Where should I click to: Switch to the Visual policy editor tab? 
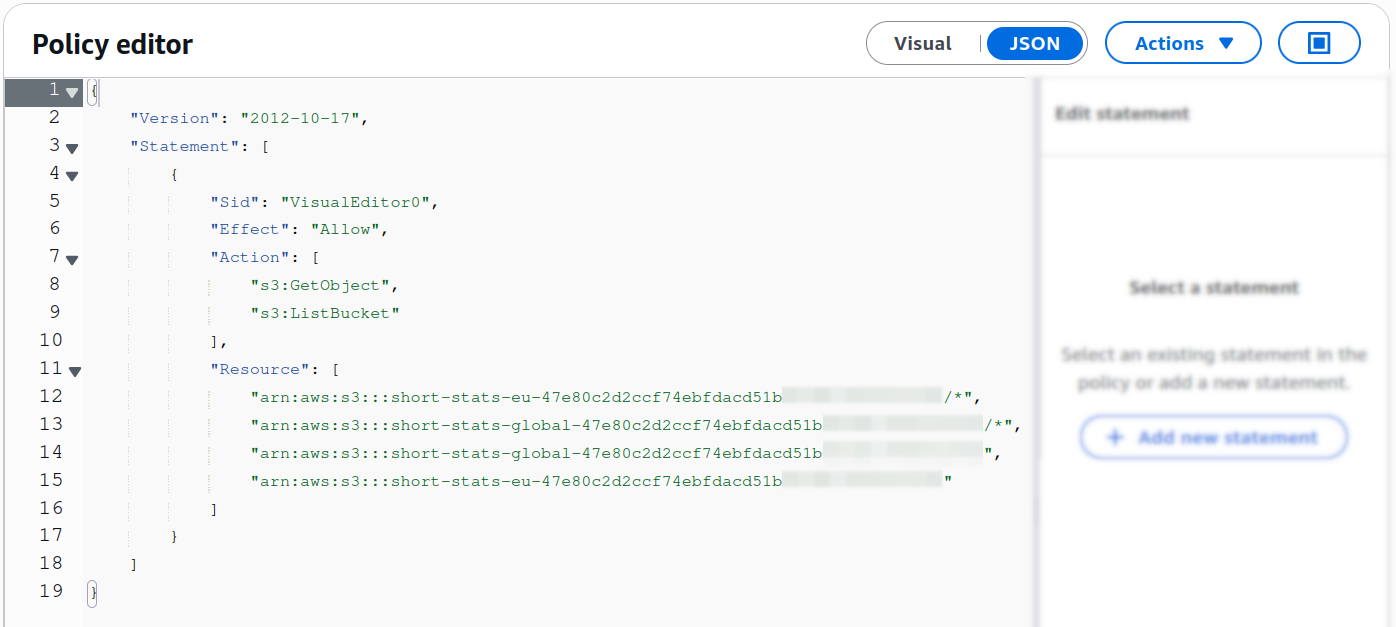pos(921,43)
